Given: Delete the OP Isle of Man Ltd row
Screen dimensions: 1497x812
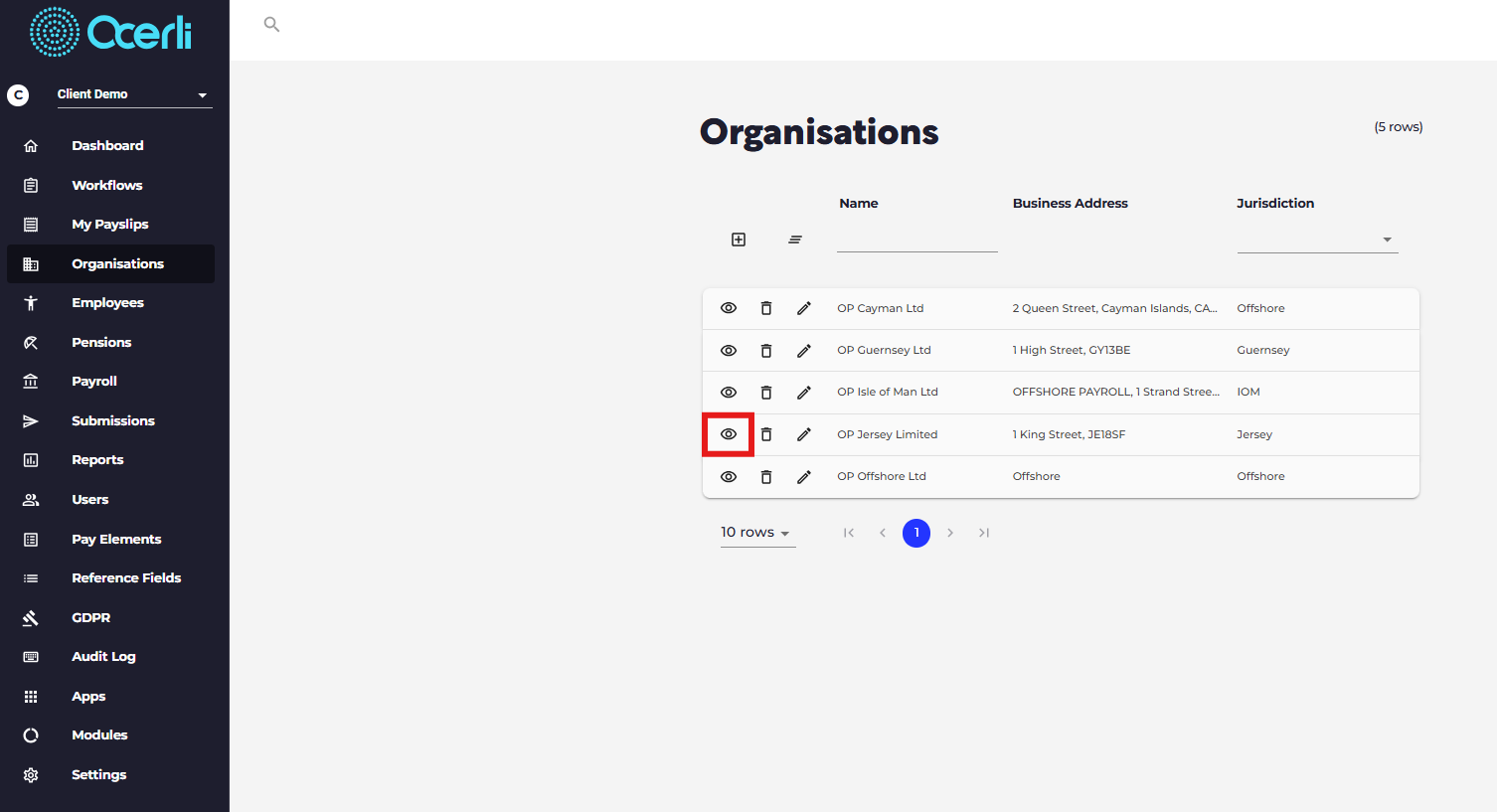Looking at the screenshot, I should pyautogui.click(x=766, y=392).
